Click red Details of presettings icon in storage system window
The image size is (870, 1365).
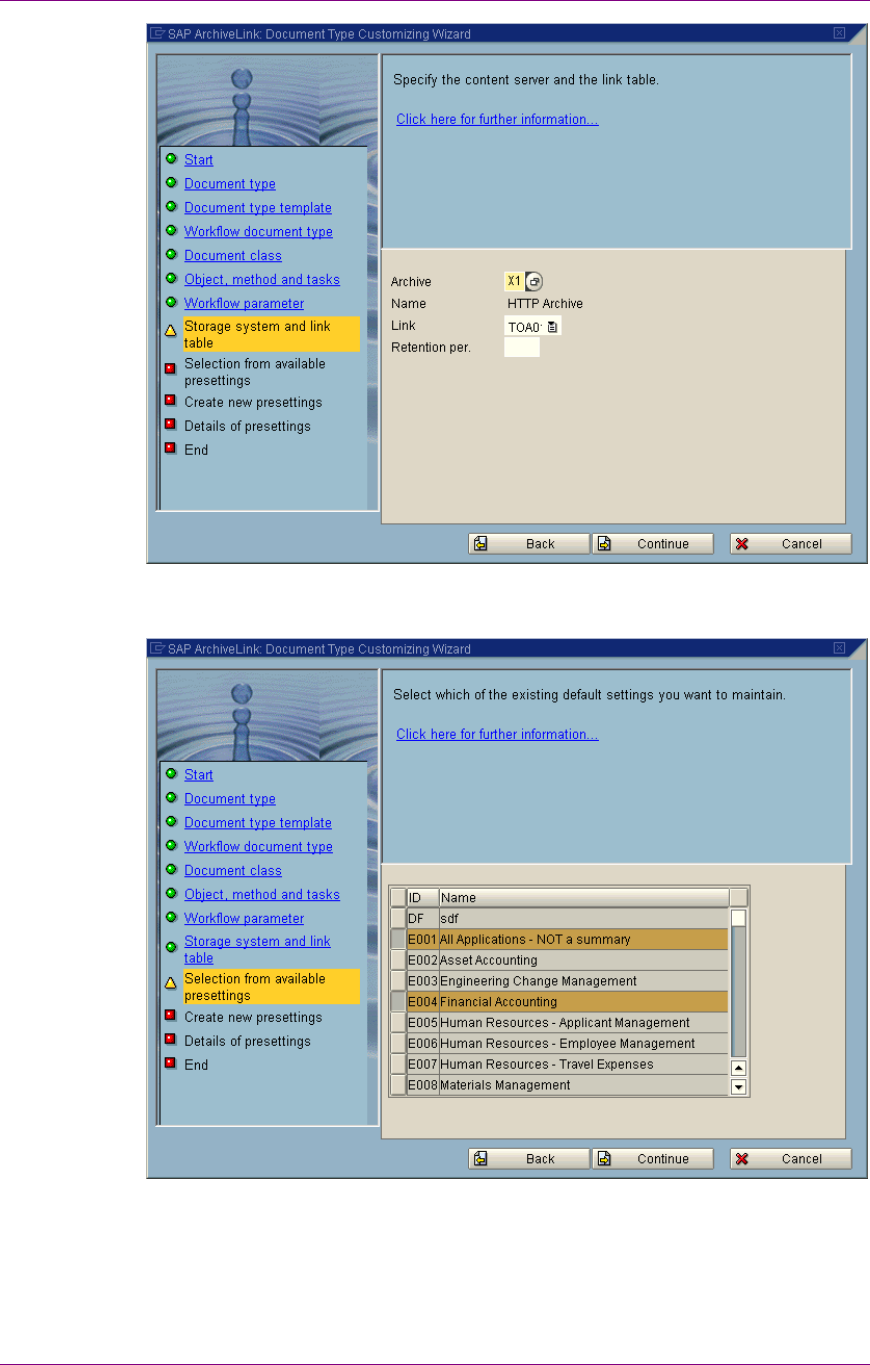(171, 425)
